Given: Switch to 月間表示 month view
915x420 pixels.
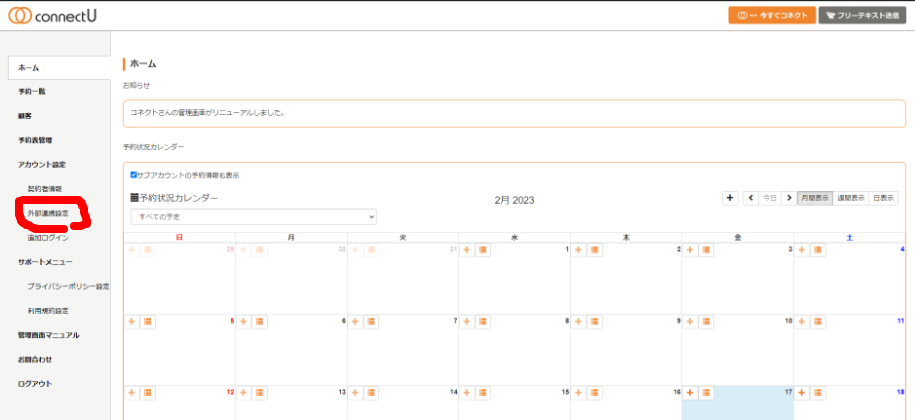Looking at the screenshot, I should [814, 198].
